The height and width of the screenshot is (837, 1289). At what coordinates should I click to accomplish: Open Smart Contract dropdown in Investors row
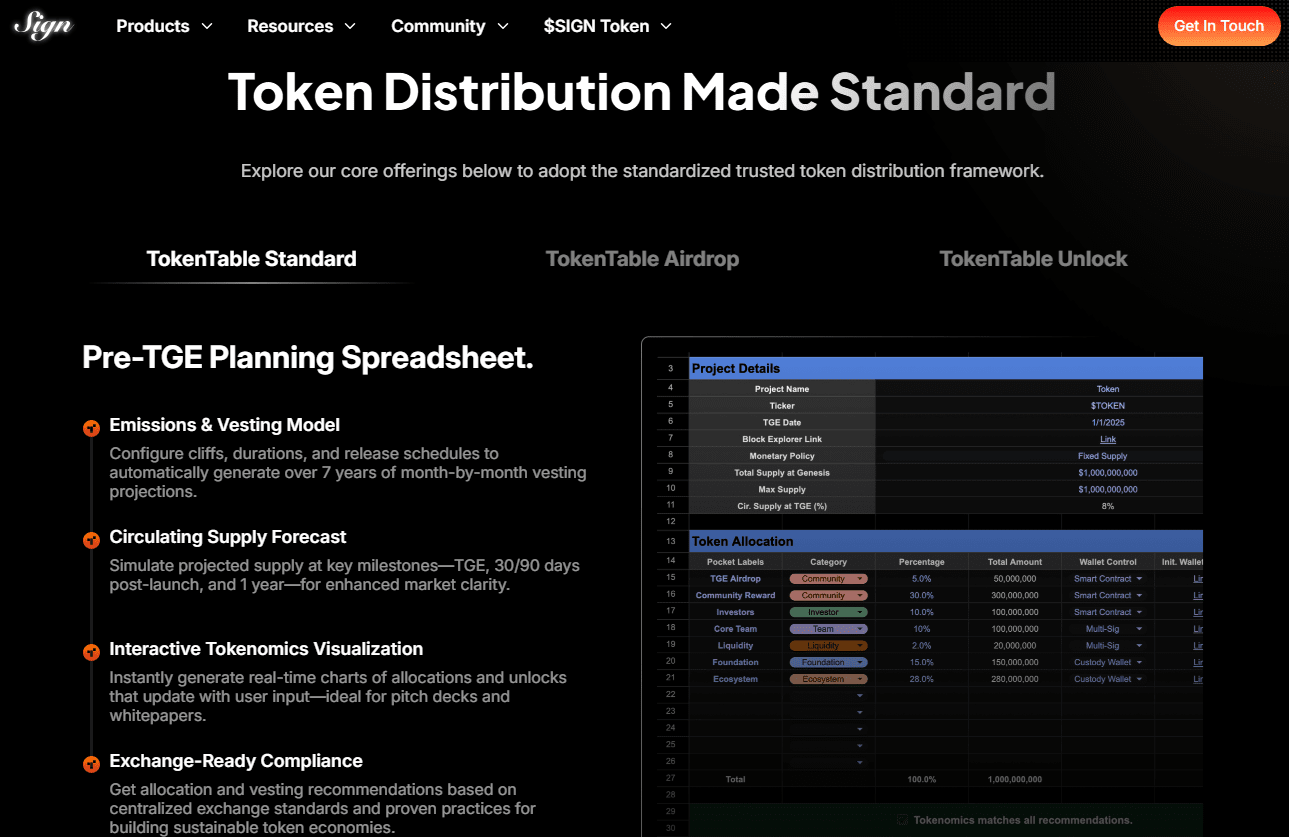tap(1108, 612)
